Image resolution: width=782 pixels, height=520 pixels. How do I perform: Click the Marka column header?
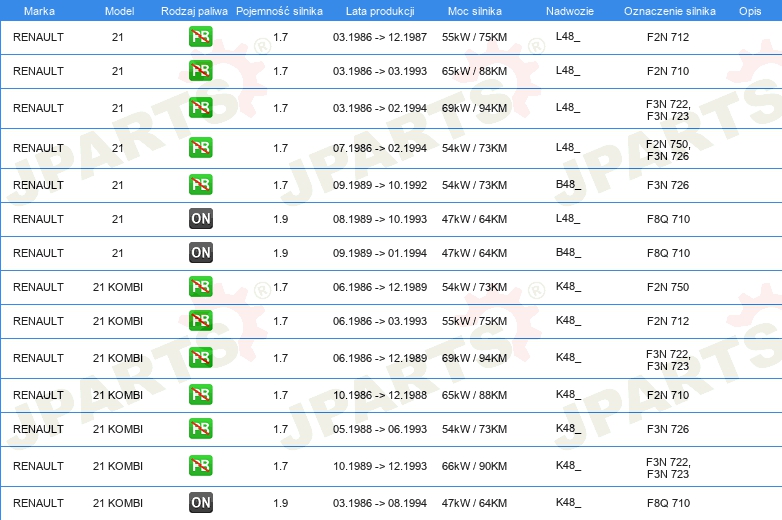39,11
